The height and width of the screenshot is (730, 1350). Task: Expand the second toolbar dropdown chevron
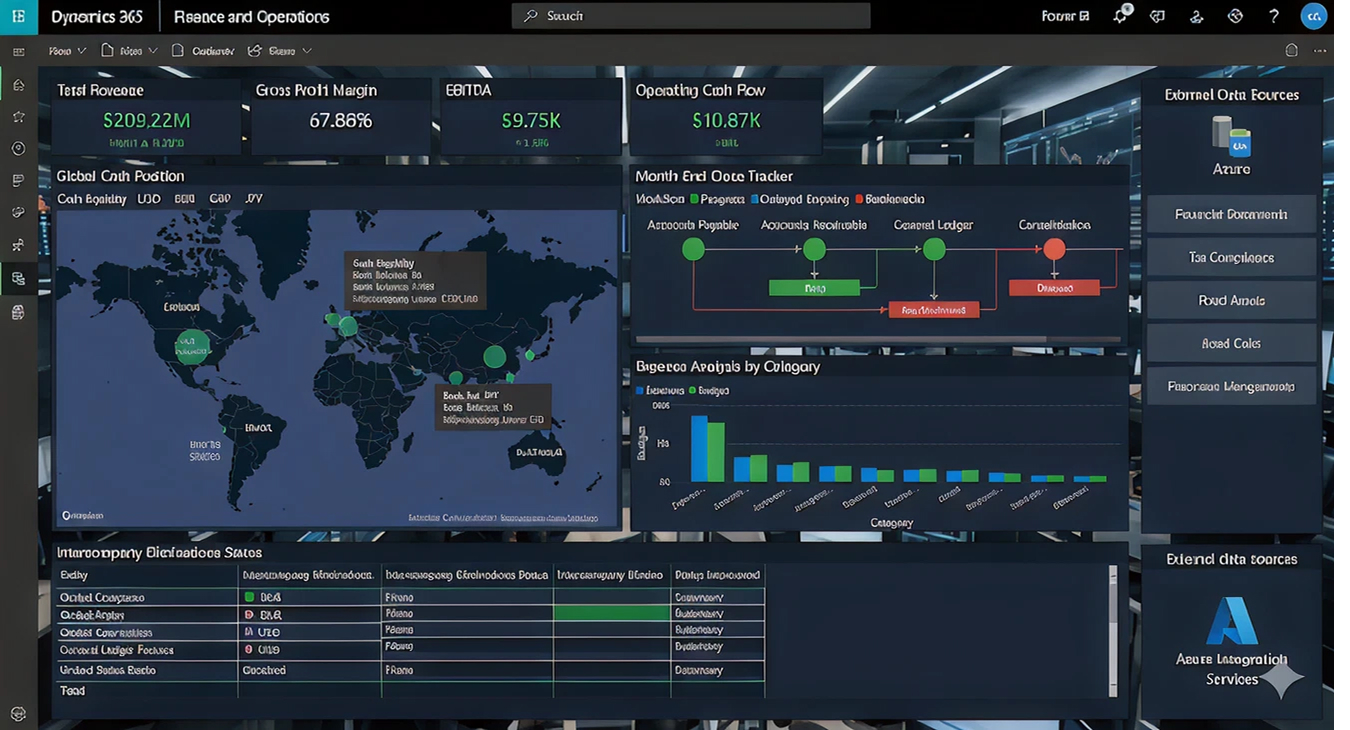point(153,51)
